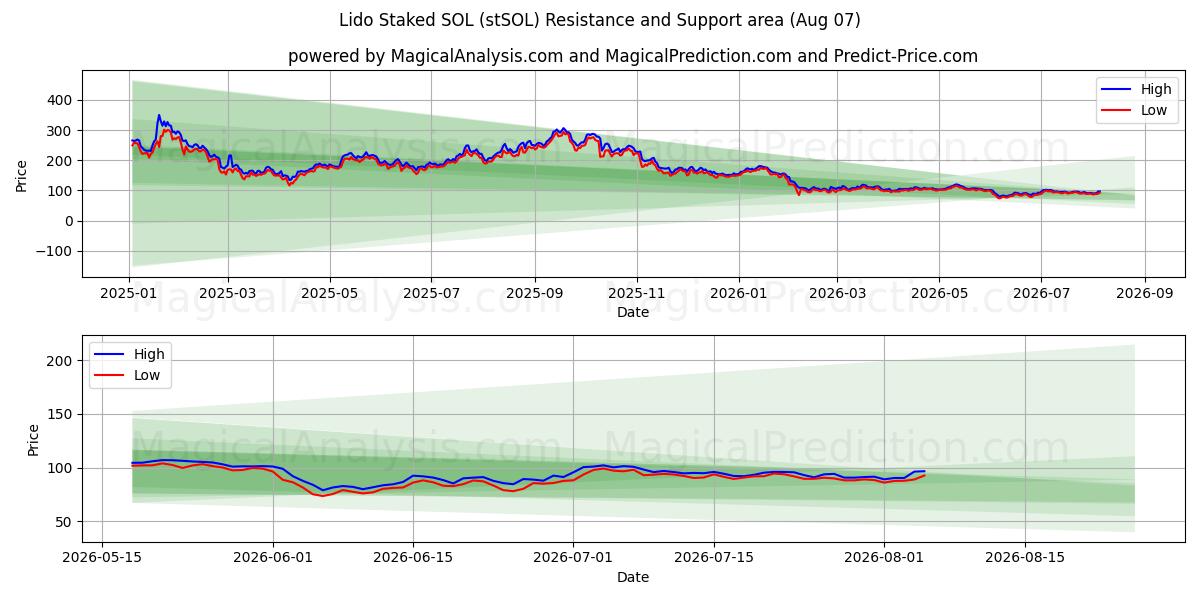Screen dimensions: 1200x600
Task: Click the '2026-03' x-axis label
Action: (837, 293)
